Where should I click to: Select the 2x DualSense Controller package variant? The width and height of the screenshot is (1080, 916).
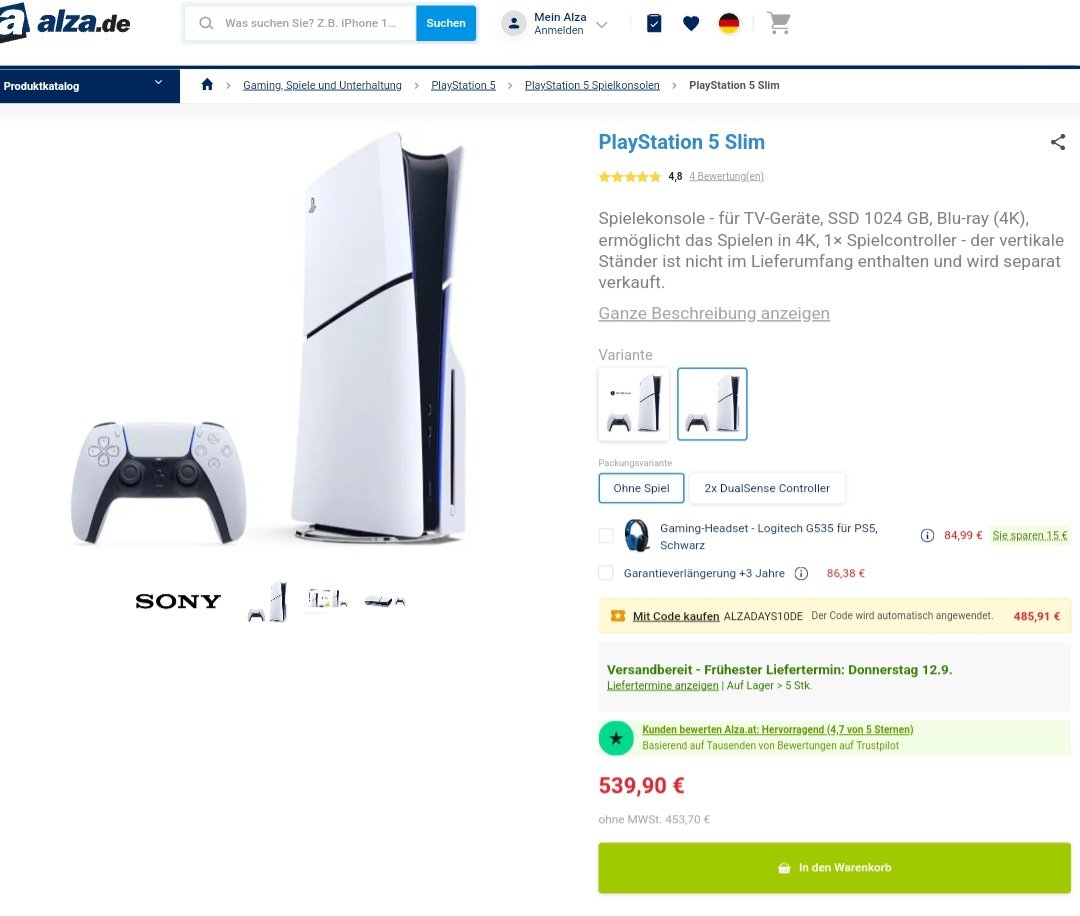767,488
